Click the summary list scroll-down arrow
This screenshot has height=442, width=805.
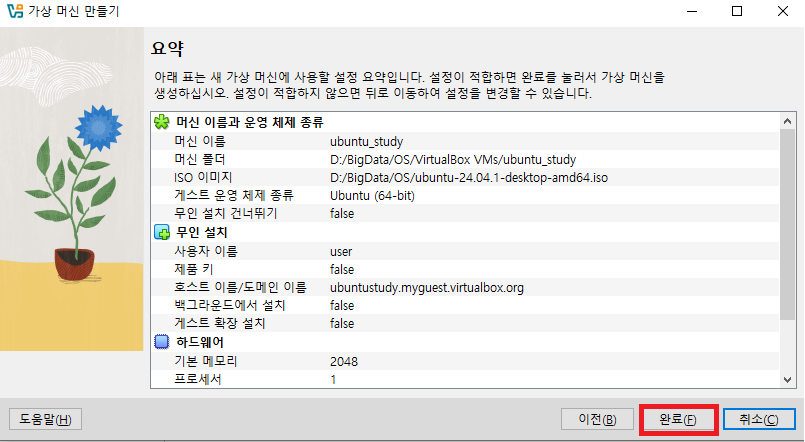tap(787, 379)
